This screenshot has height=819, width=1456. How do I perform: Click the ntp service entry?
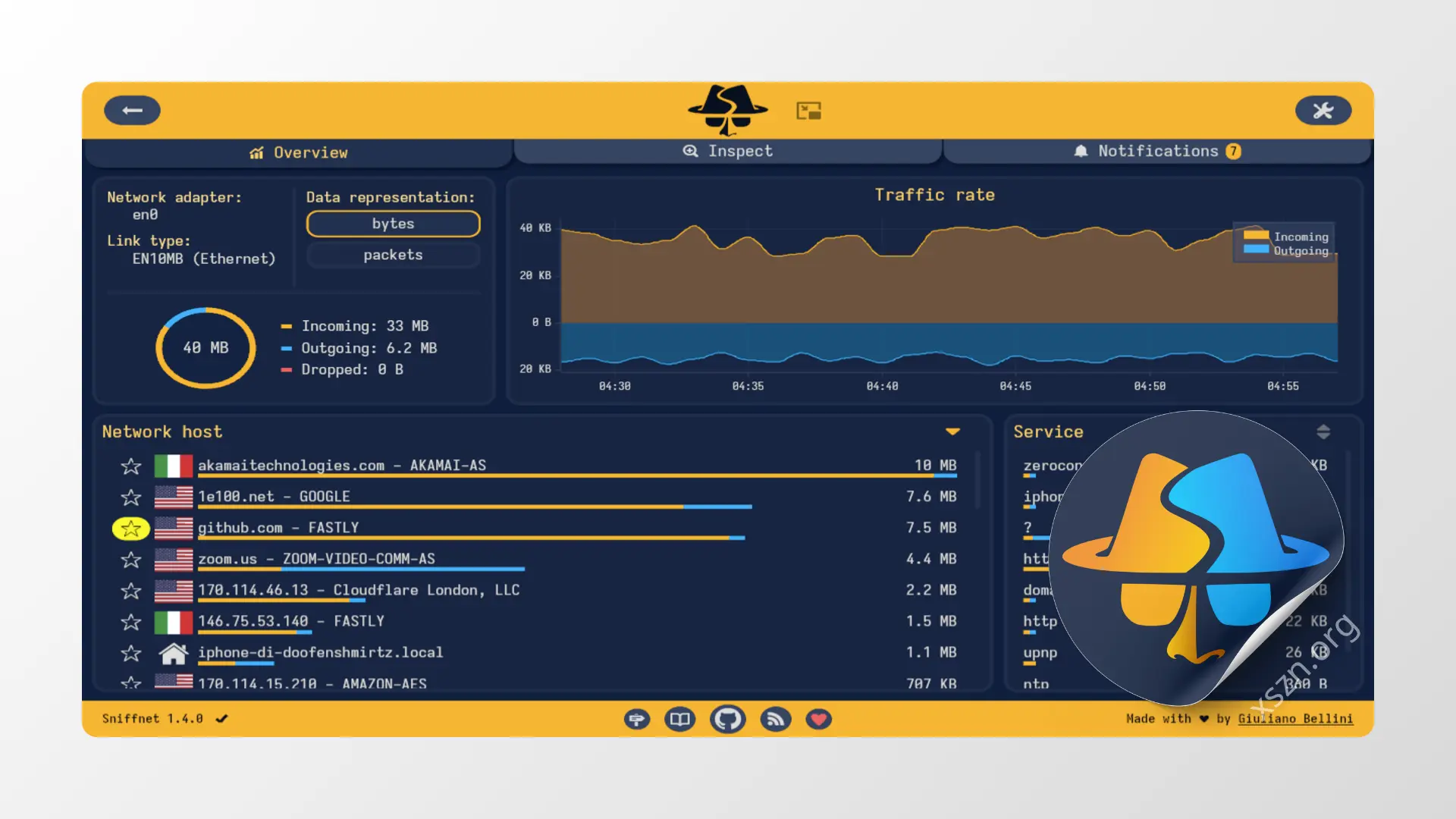pos(1036,683)
